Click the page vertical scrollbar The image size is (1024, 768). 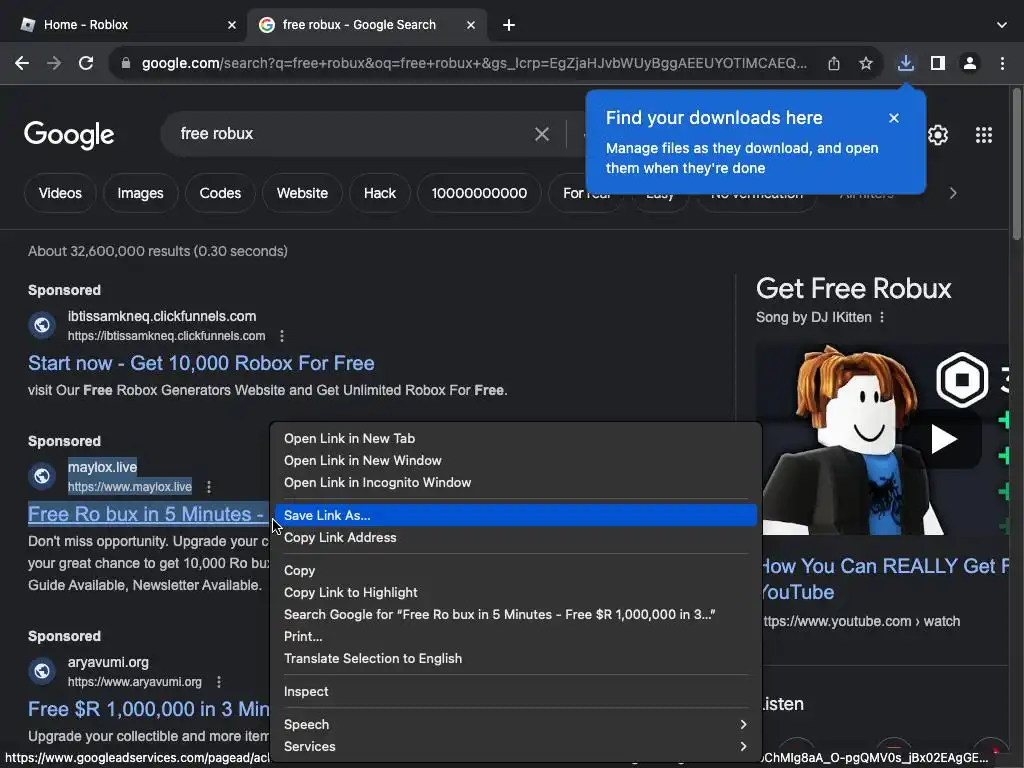[x=1016, y=163]
